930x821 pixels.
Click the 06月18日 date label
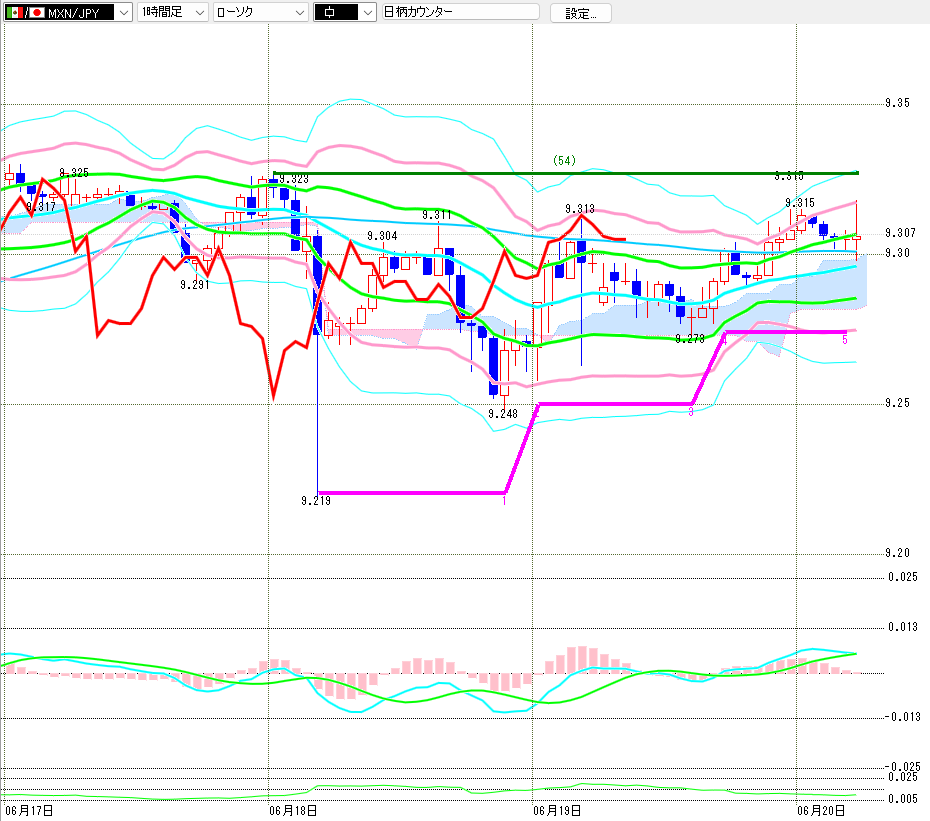tap(292, 810)
